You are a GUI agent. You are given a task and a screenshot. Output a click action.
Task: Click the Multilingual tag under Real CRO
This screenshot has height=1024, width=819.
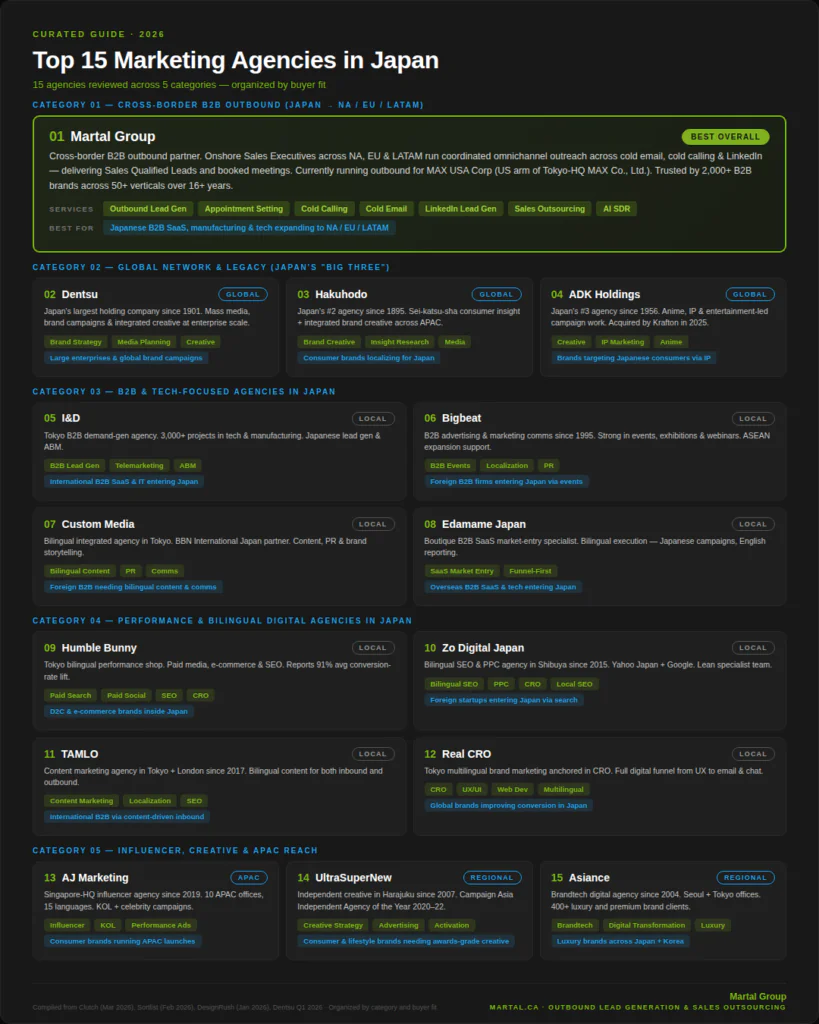[564, 790]
